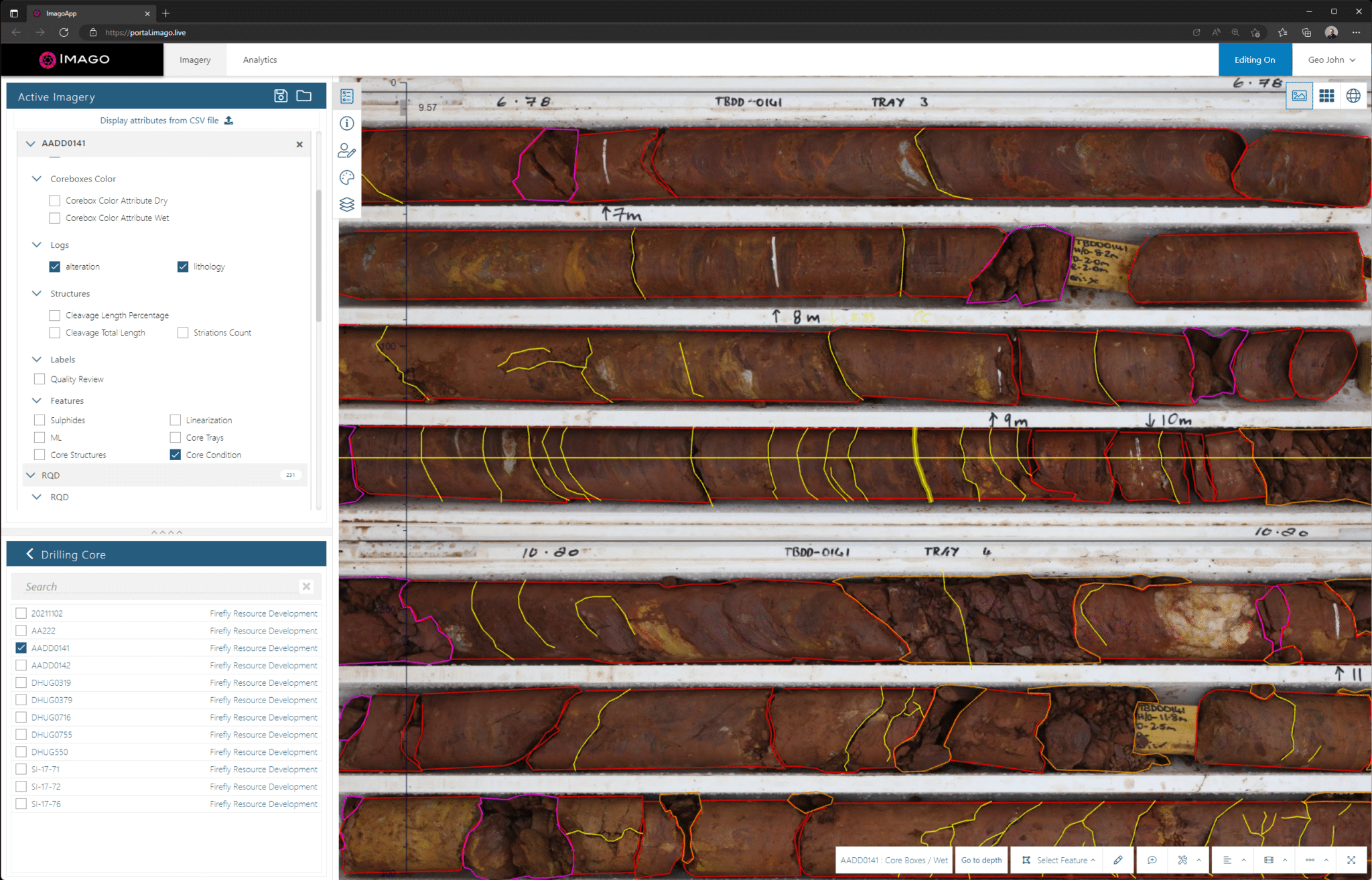Open the Imagery tab
1372x880 pixels.
[195, 60]
